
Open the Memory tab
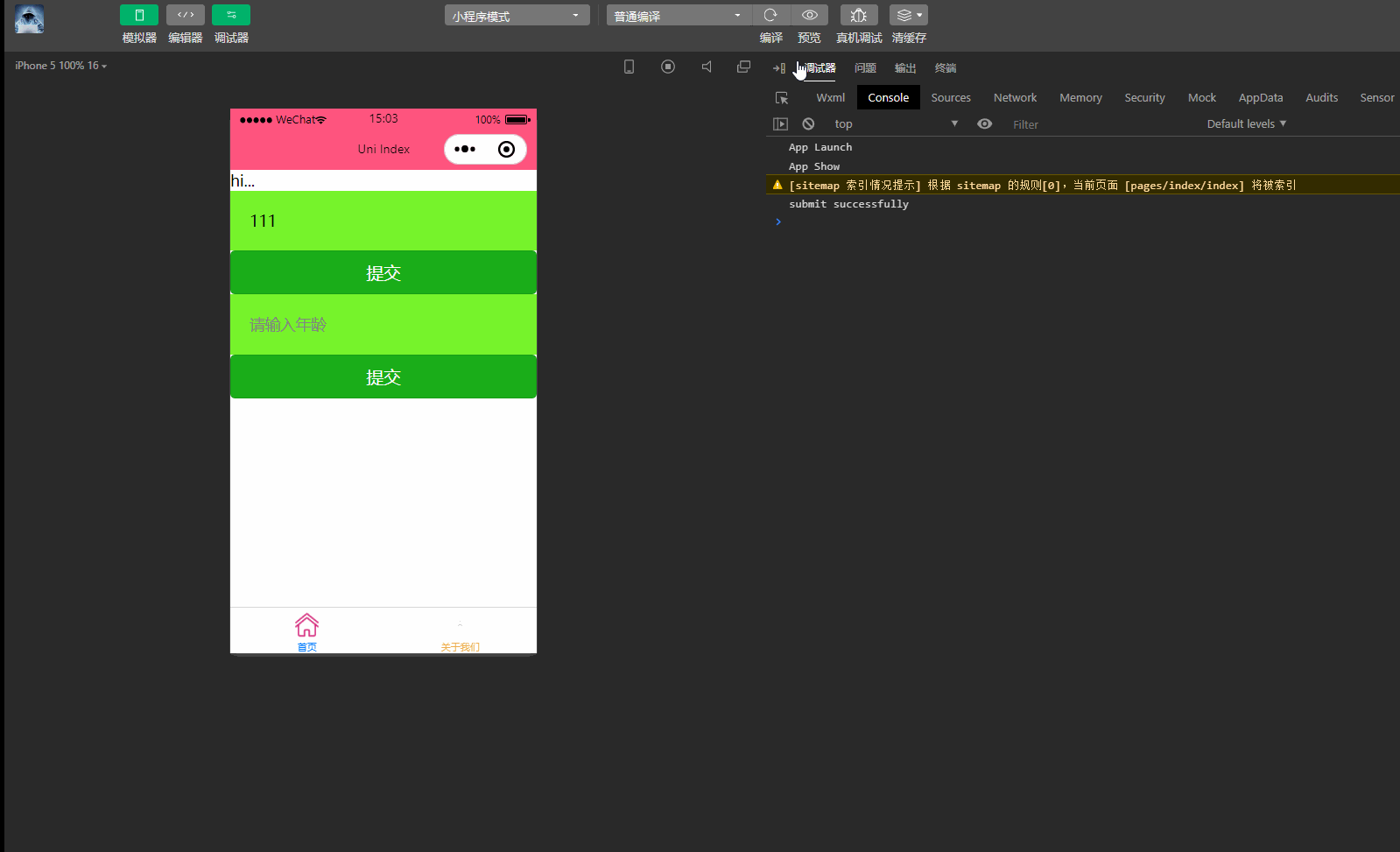click(x=1080, y=98)
